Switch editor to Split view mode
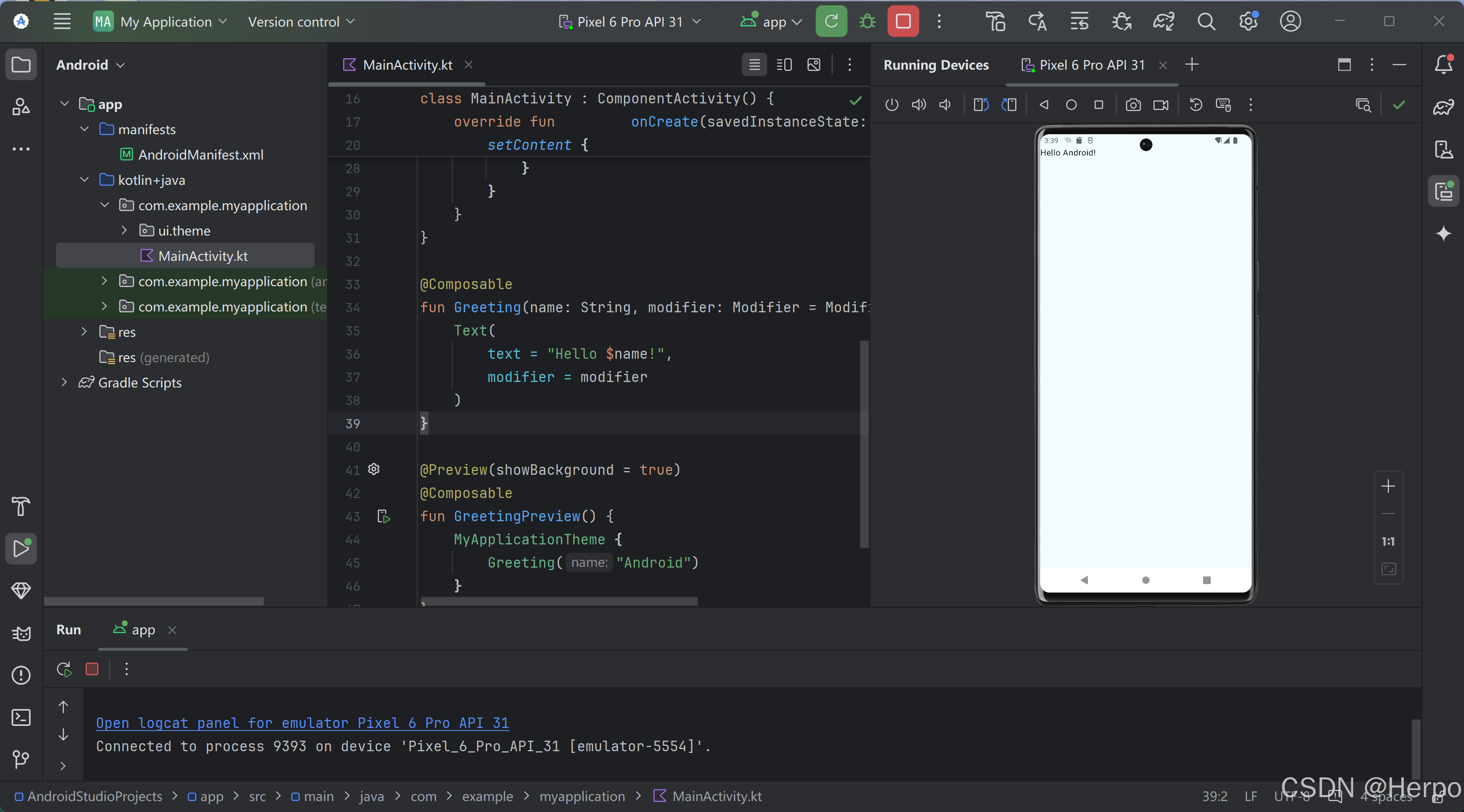This screenshot has height=812, width=1464. 784,65
